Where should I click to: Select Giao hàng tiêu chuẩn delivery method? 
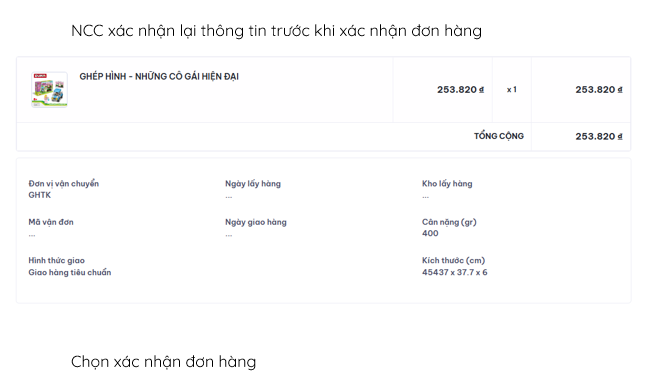70,272
